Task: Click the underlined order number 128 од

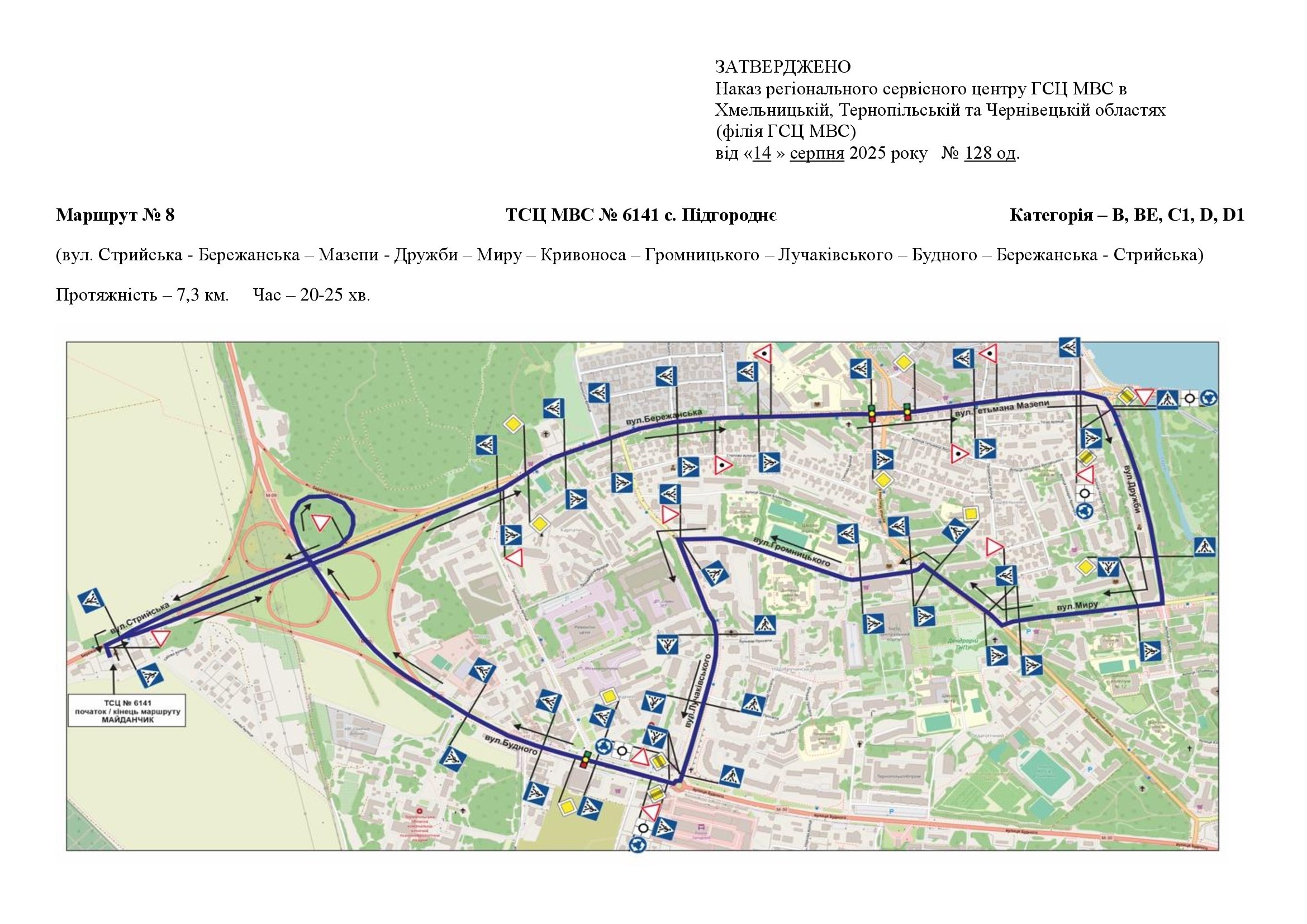Action: [x=990, y=154]
